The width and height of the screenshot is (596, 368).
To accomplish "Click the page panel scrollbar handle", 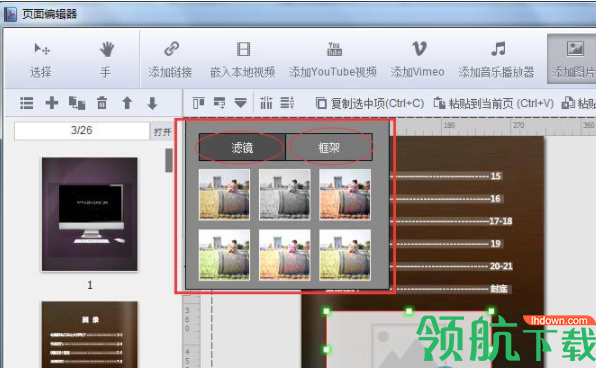I will tap(169, 160).
